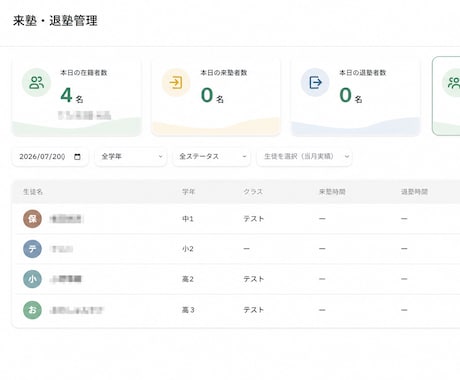
Task: Click the 2026/07/20 date input field
Action: point(50,156)
